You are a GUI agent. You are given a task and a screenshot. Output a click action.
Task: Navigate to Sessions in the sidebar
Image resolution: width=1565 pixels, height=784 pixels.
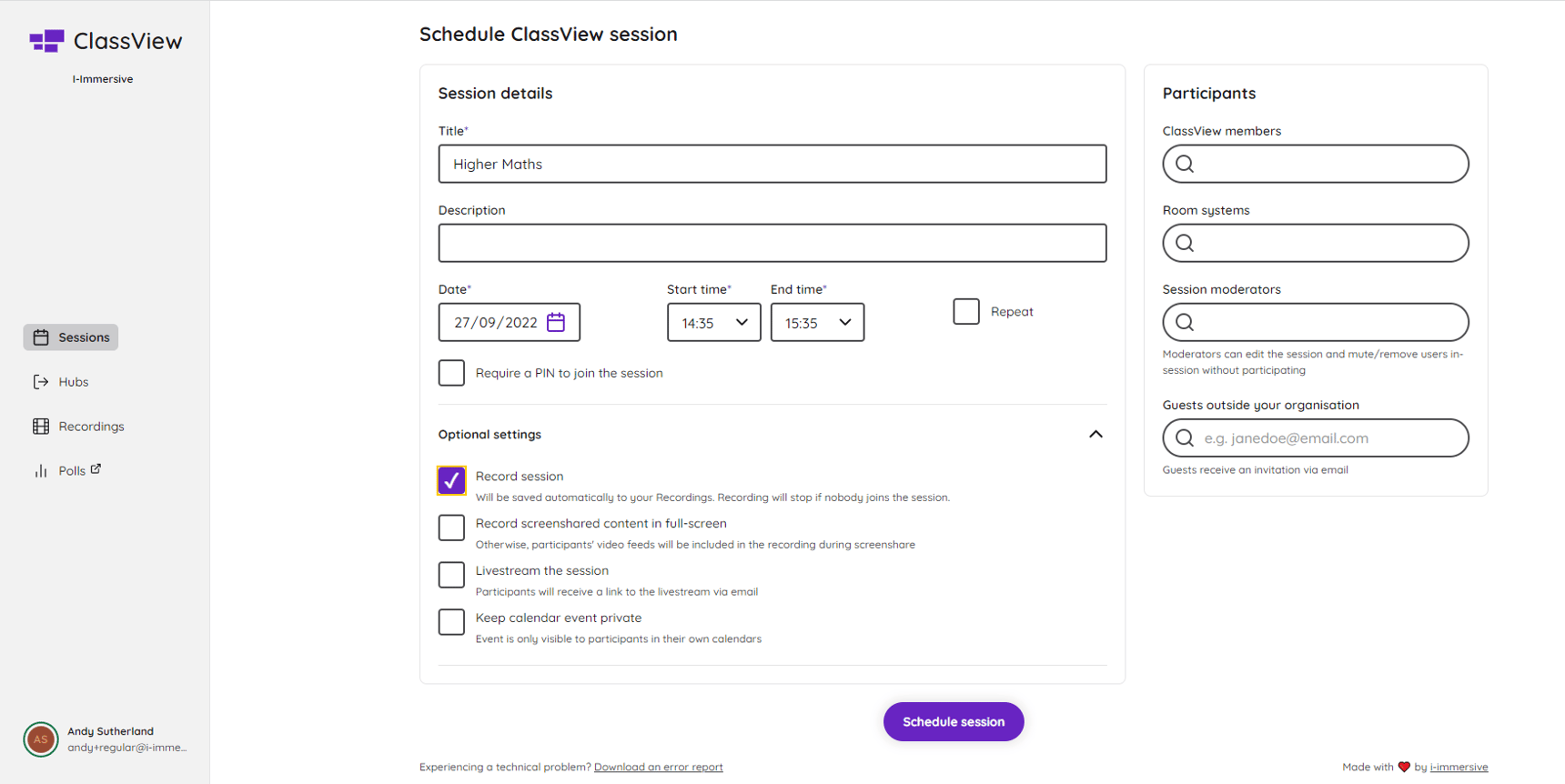pos(82,337)
